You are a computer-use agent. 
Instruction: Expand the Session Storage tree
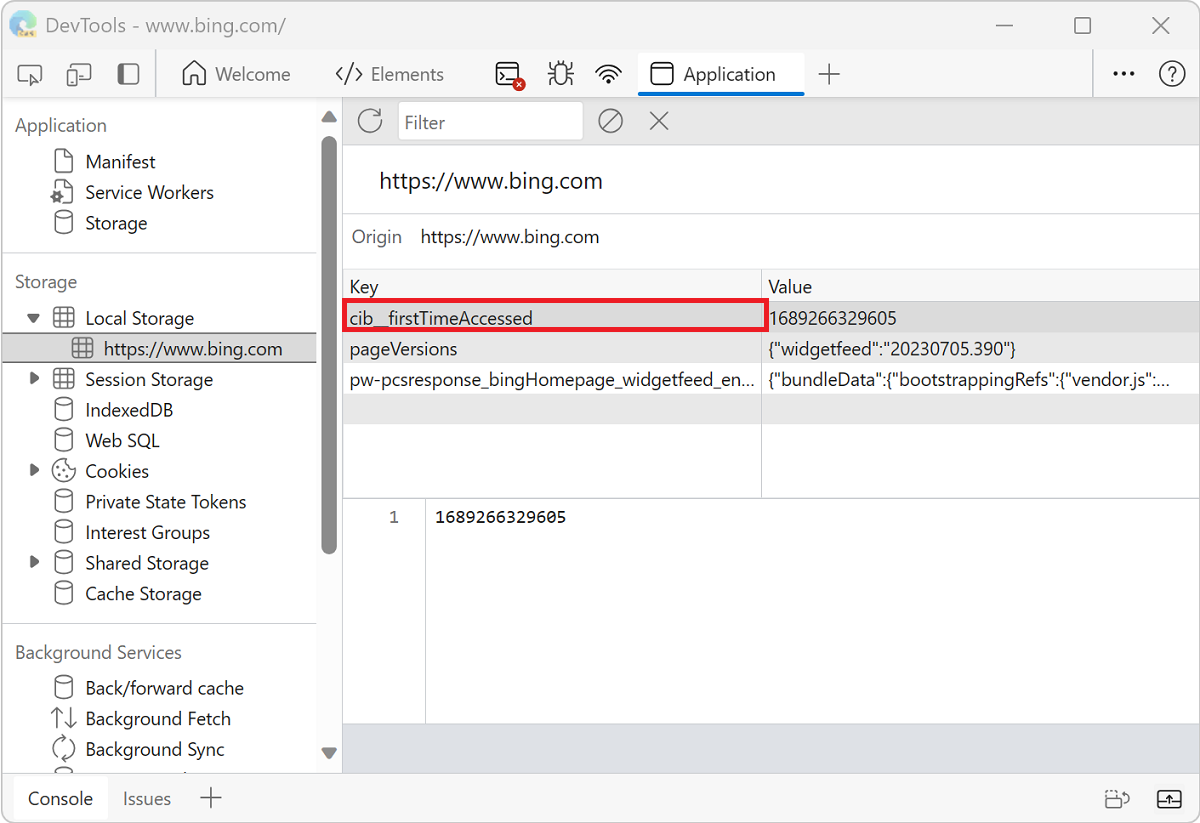(x=34, y=379)
